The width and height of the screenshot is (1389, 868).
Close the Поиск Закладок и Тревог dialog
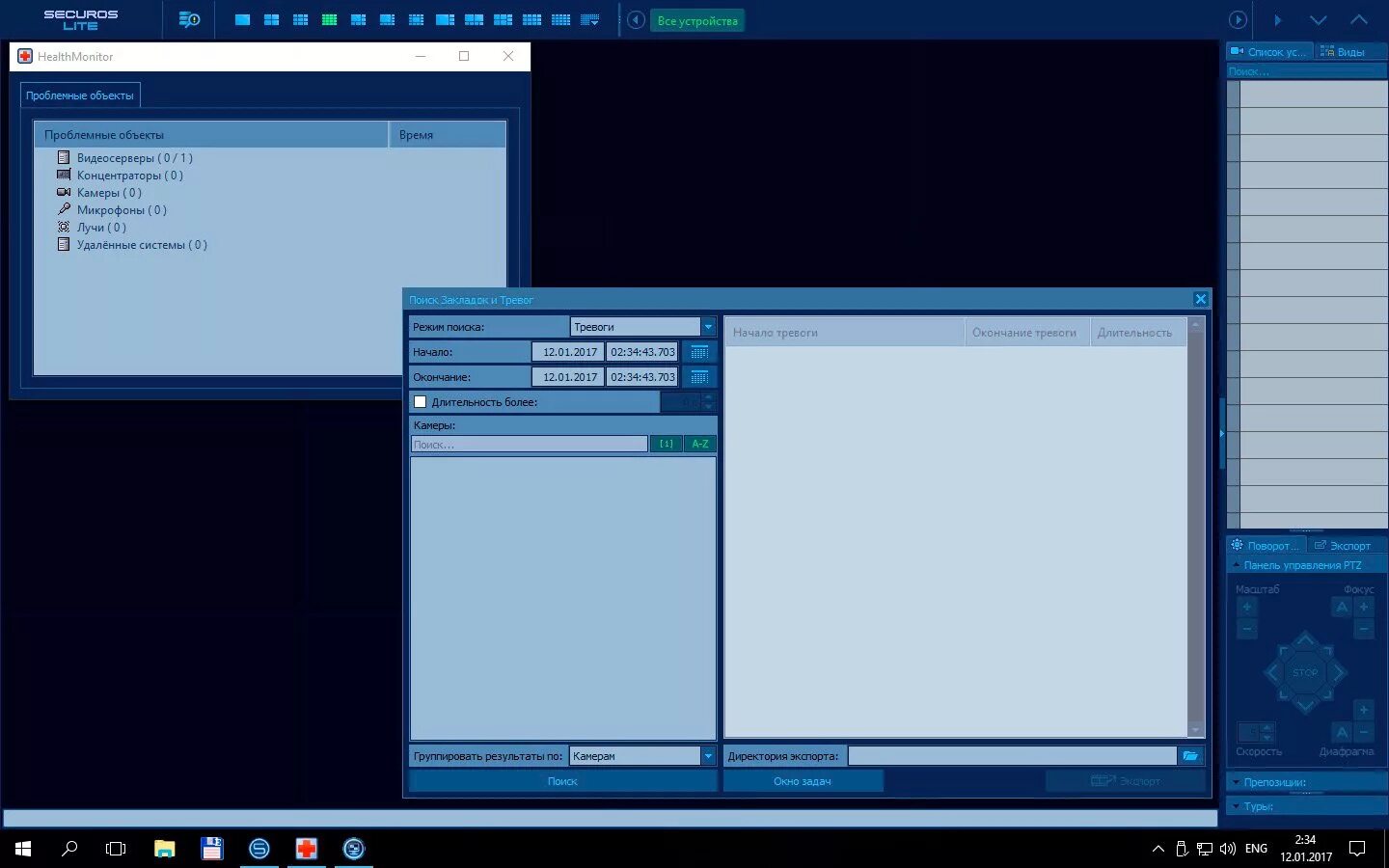(x=1200, y=299)
